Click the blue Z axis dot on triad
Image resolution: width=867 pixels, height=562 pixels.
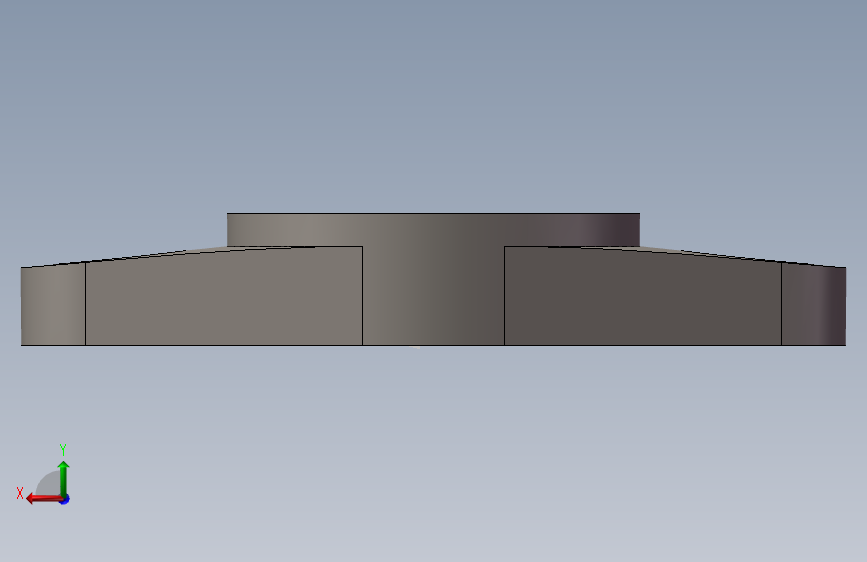coord(65,499)
